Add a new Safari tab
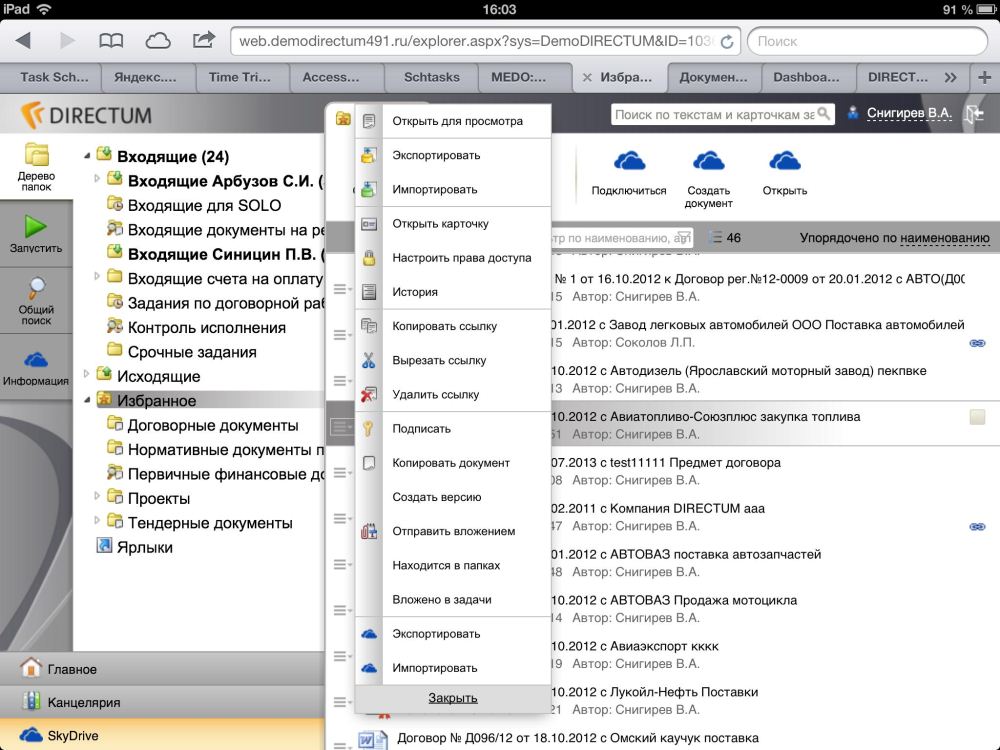1000x750 pixels. click(984, 77)
